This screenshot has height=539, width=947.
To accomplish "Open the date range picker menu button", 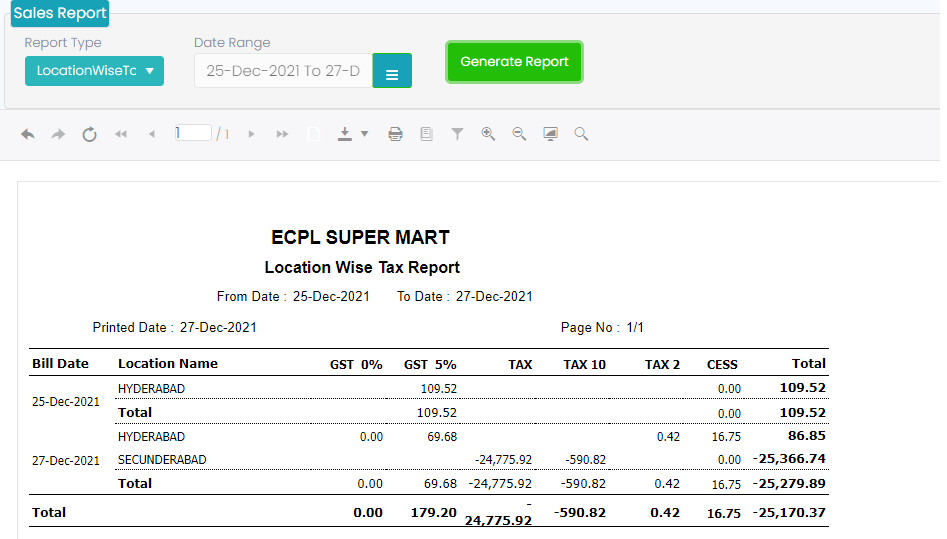I will click(392, 71).
